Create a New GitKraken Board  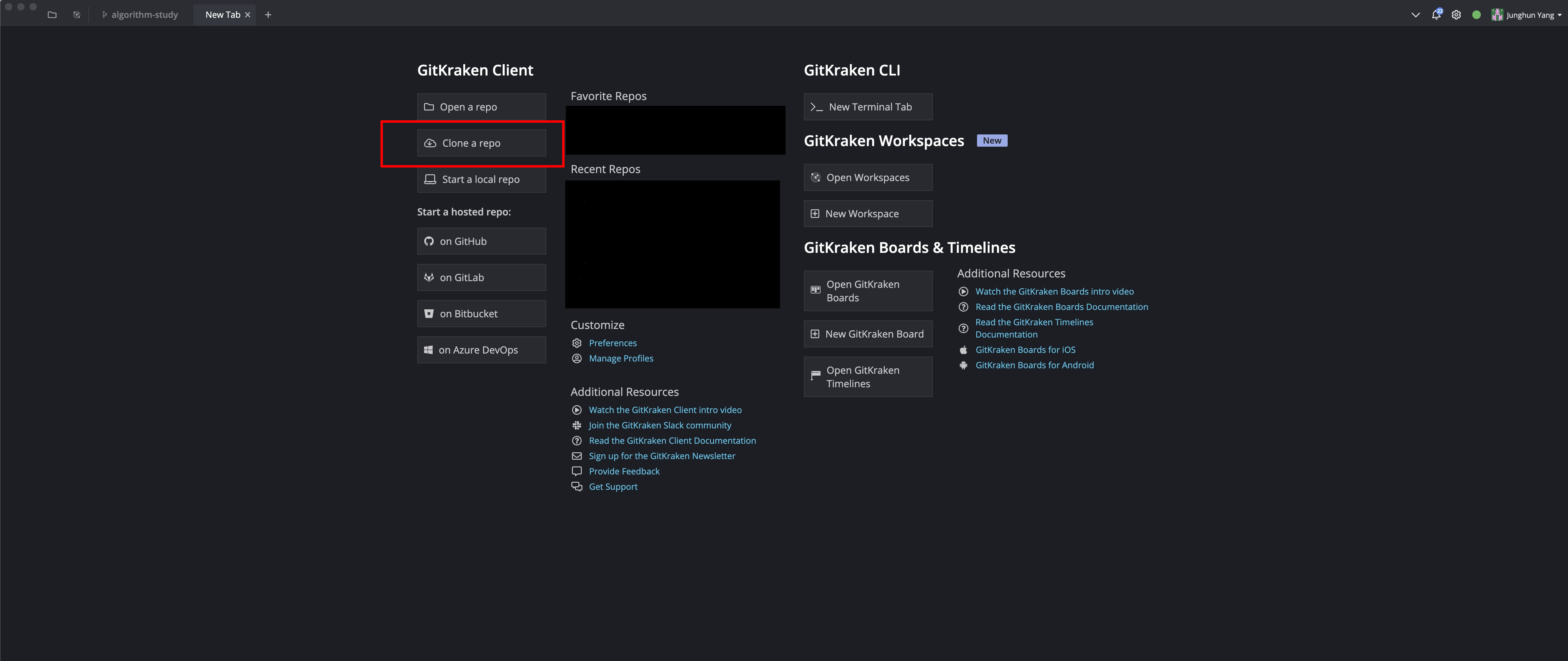pos(867,334)
